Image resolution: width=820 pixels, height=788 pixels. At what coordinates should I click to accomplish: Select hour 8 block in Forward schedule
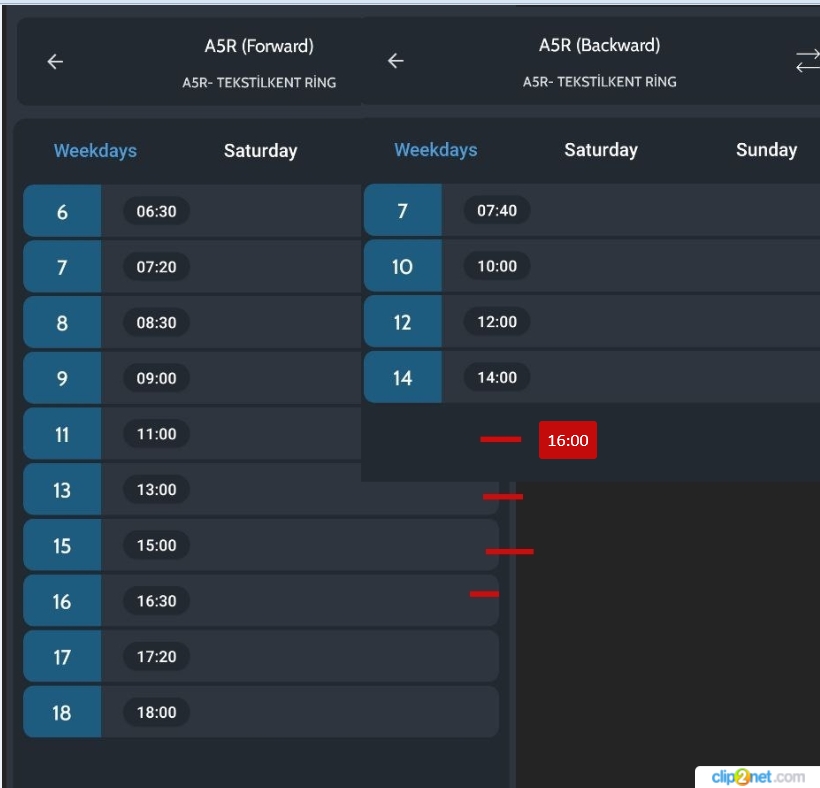(x=62, y=323)
